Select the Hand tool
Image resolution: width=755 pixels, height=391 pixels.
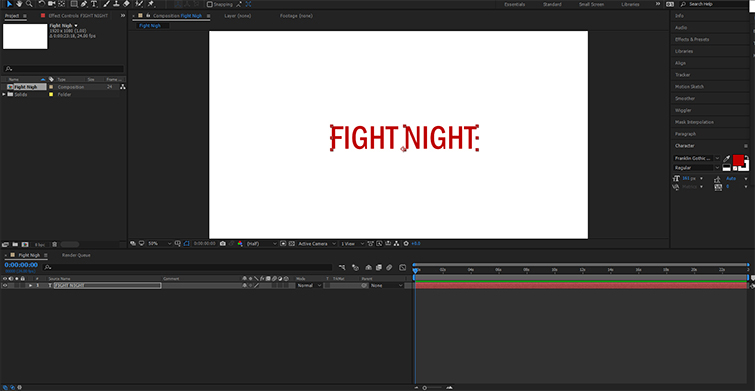(x=19, y=4)
